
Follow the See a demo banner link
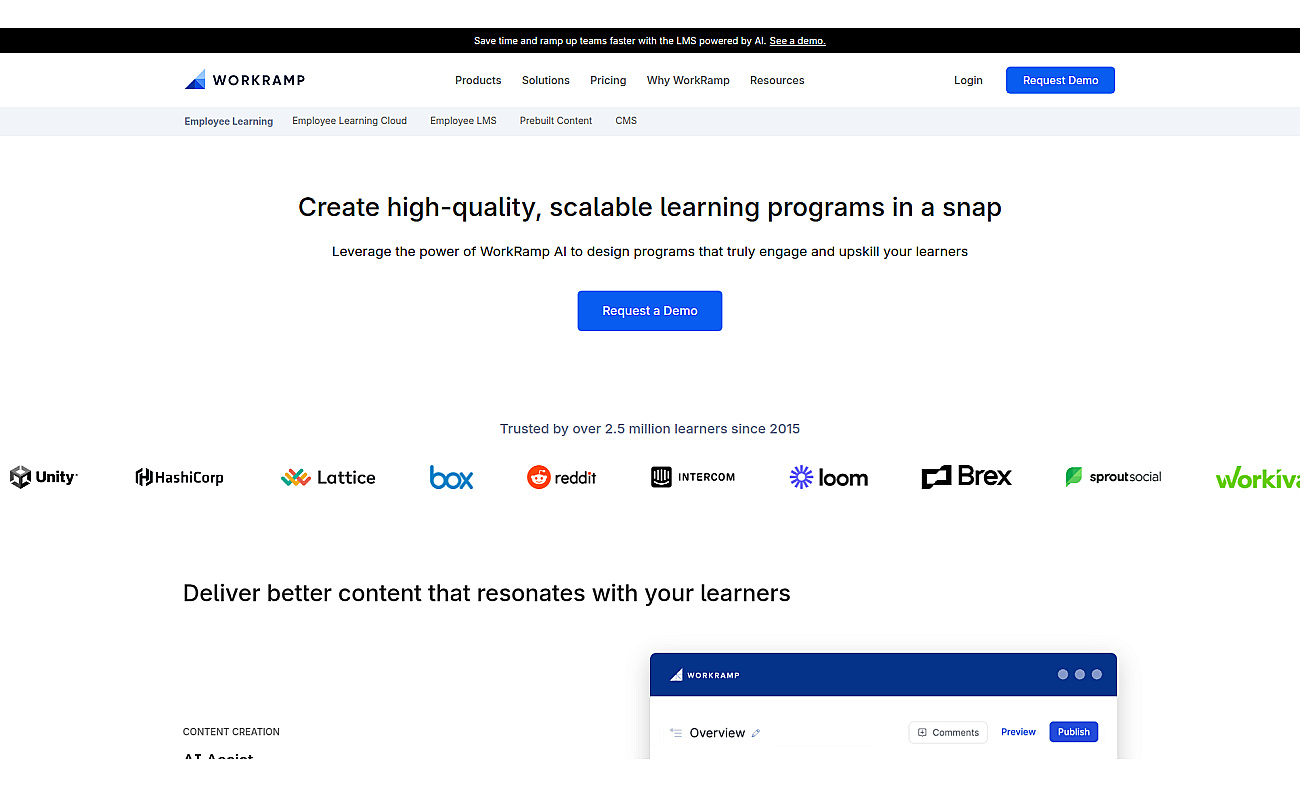tap(798, 41)
